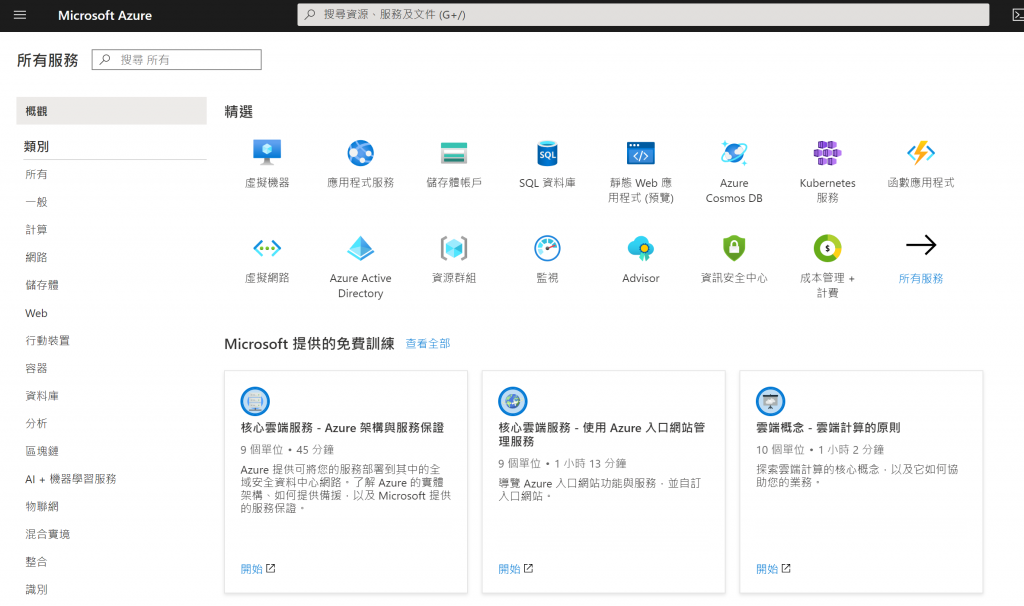Click the Microsoft Azure home title
The image size is (1024, 606).
104,15
